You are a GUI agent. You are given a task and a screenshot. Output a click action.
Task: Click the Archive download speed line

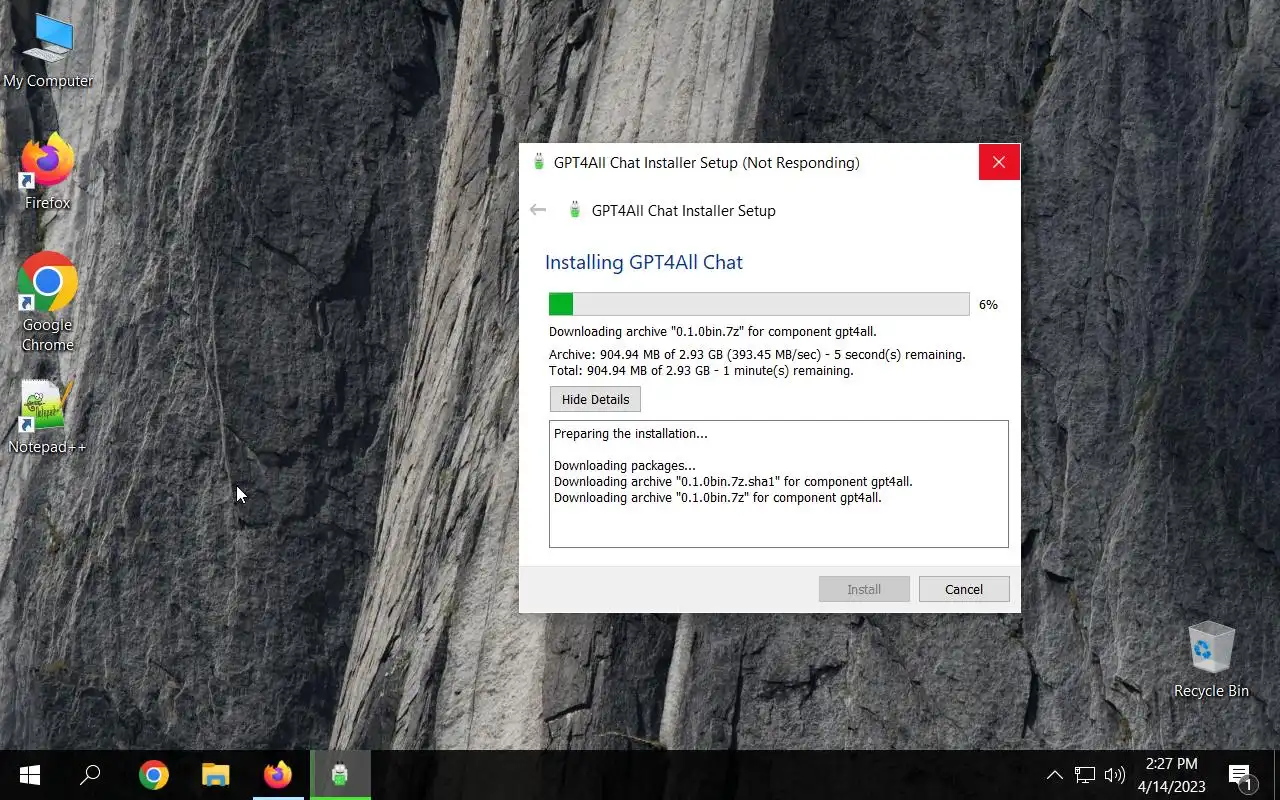757,355
